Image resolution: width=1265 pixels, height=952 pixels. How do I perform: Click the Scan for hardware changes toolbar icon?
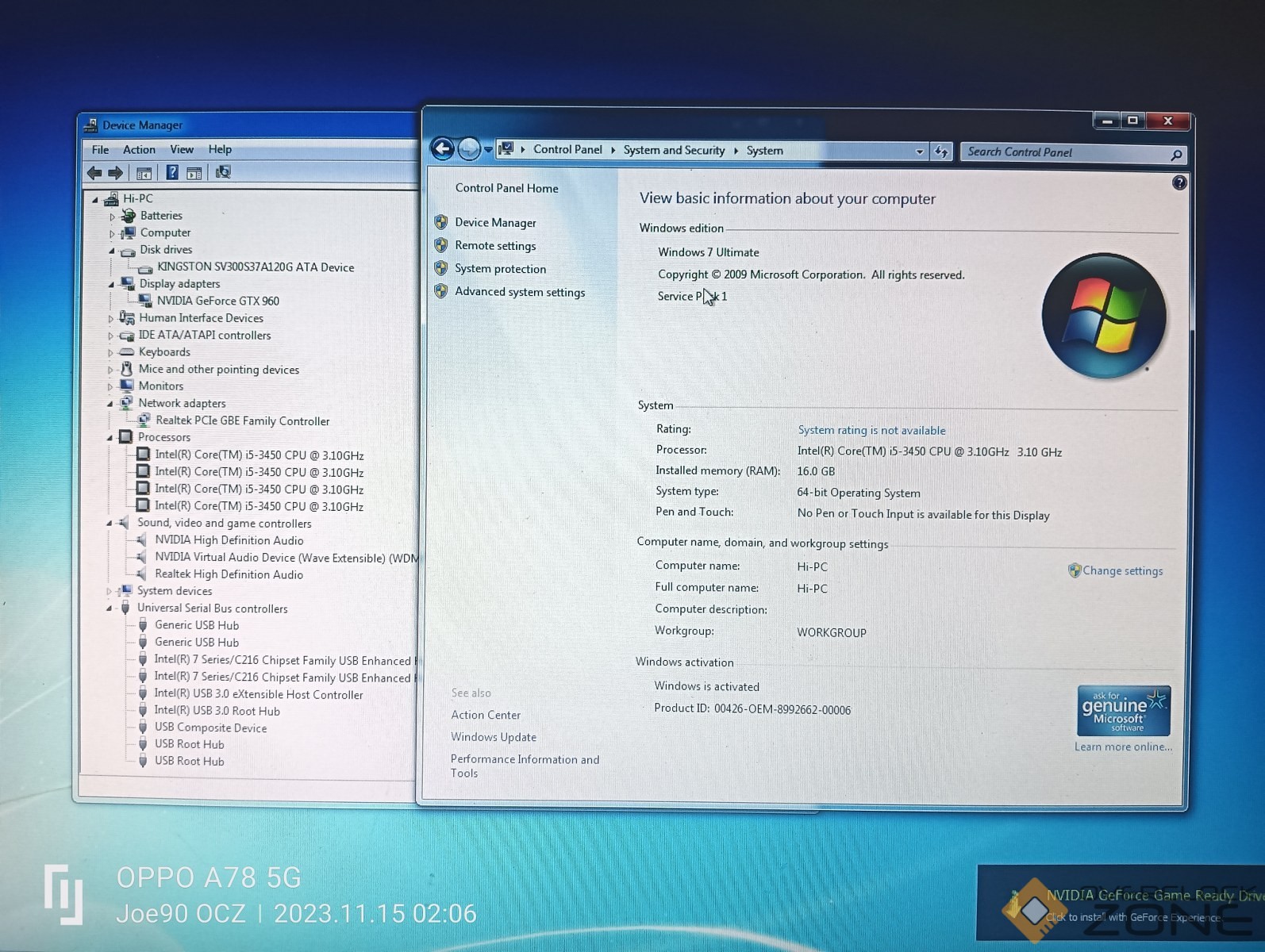[223, 172]
